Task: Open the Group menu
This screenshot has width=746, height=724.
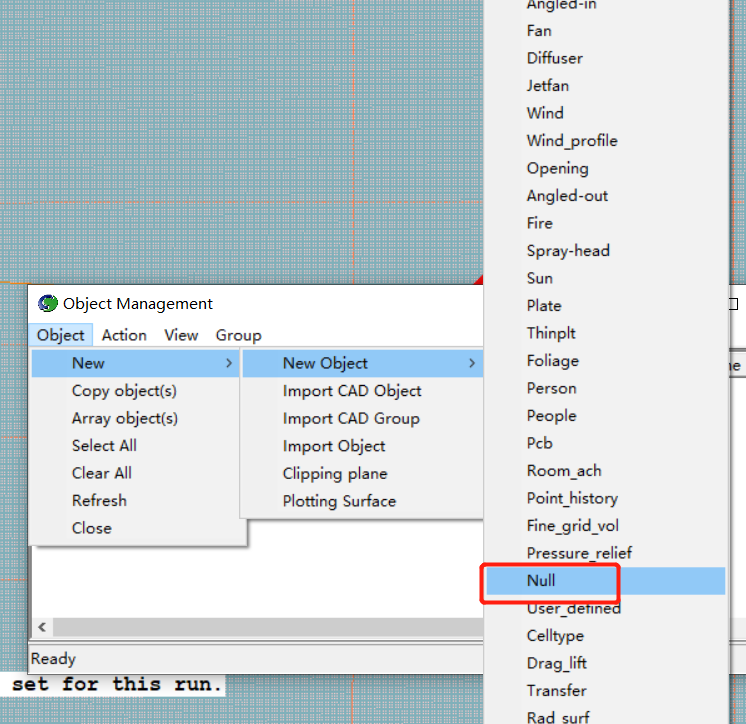Action: 238,335
